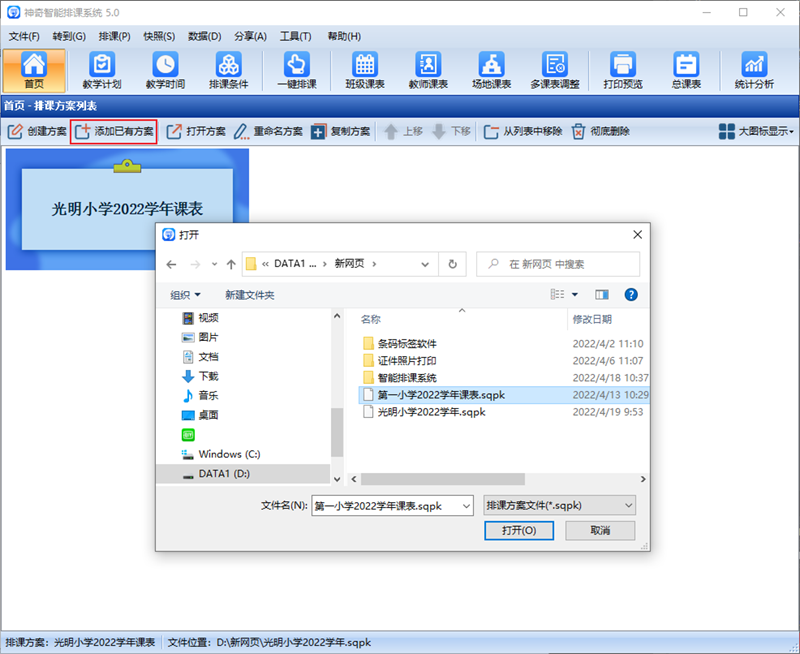800x654 pixels.
Task: Click 打开方案 toolbar button
Action: click(196, 132)
